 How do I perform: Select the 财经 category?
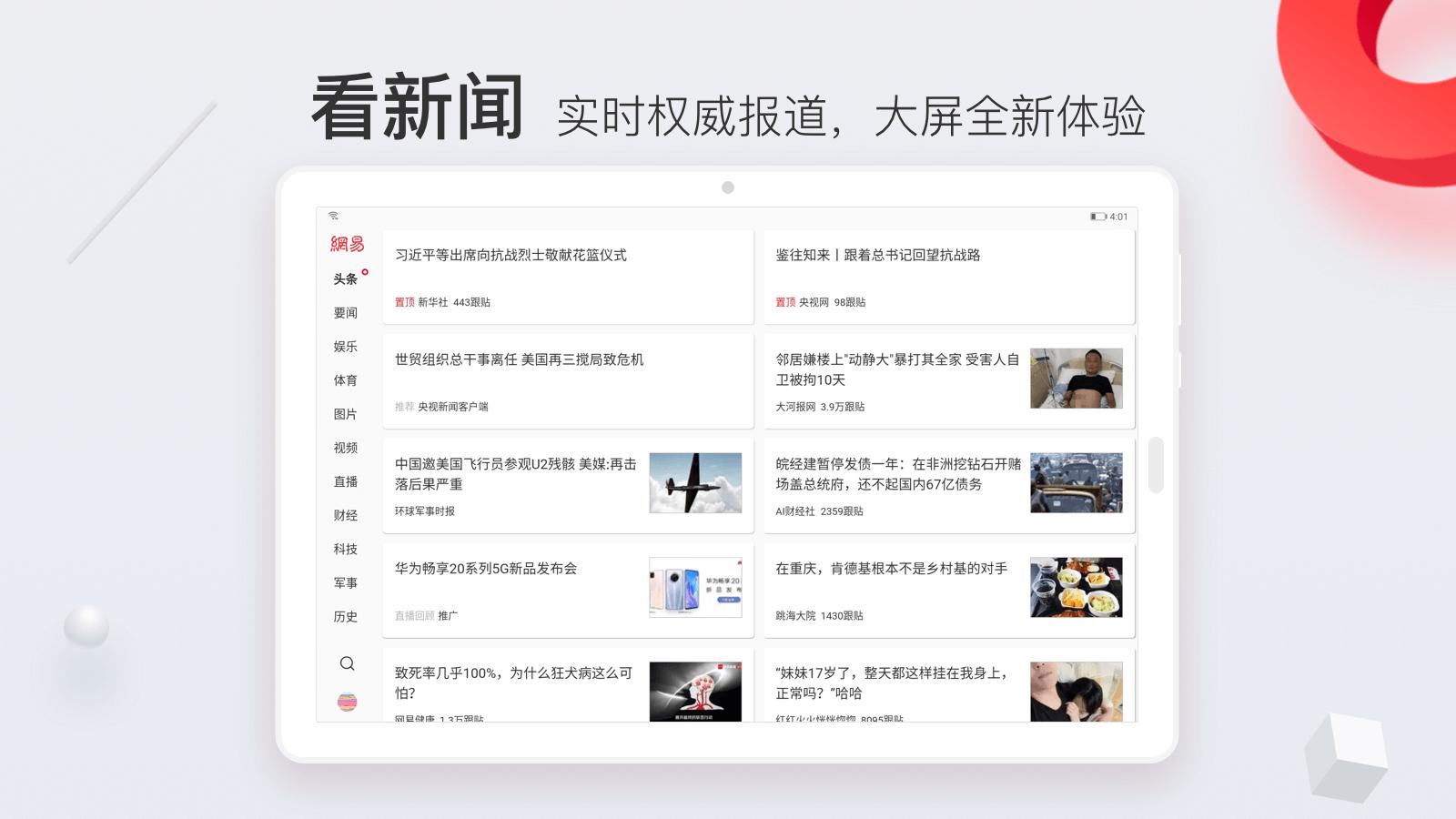[x=345, y=515]
